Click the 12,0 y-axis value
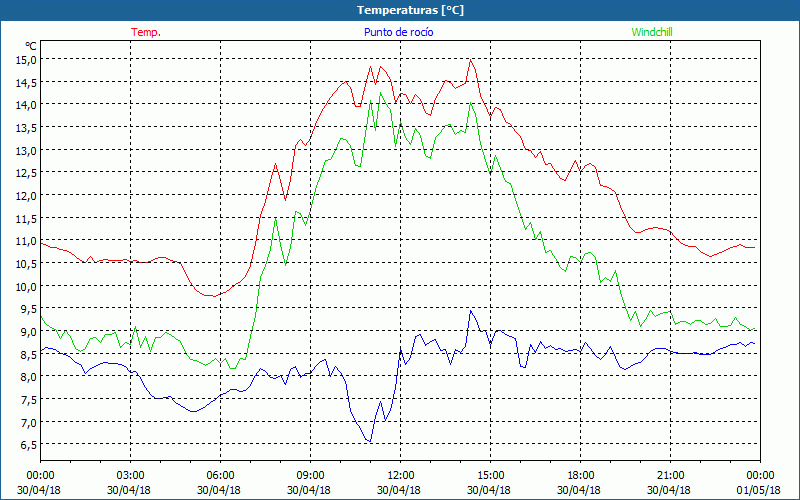The width and height of the screenshot is (800, 500). coord(26,195)
